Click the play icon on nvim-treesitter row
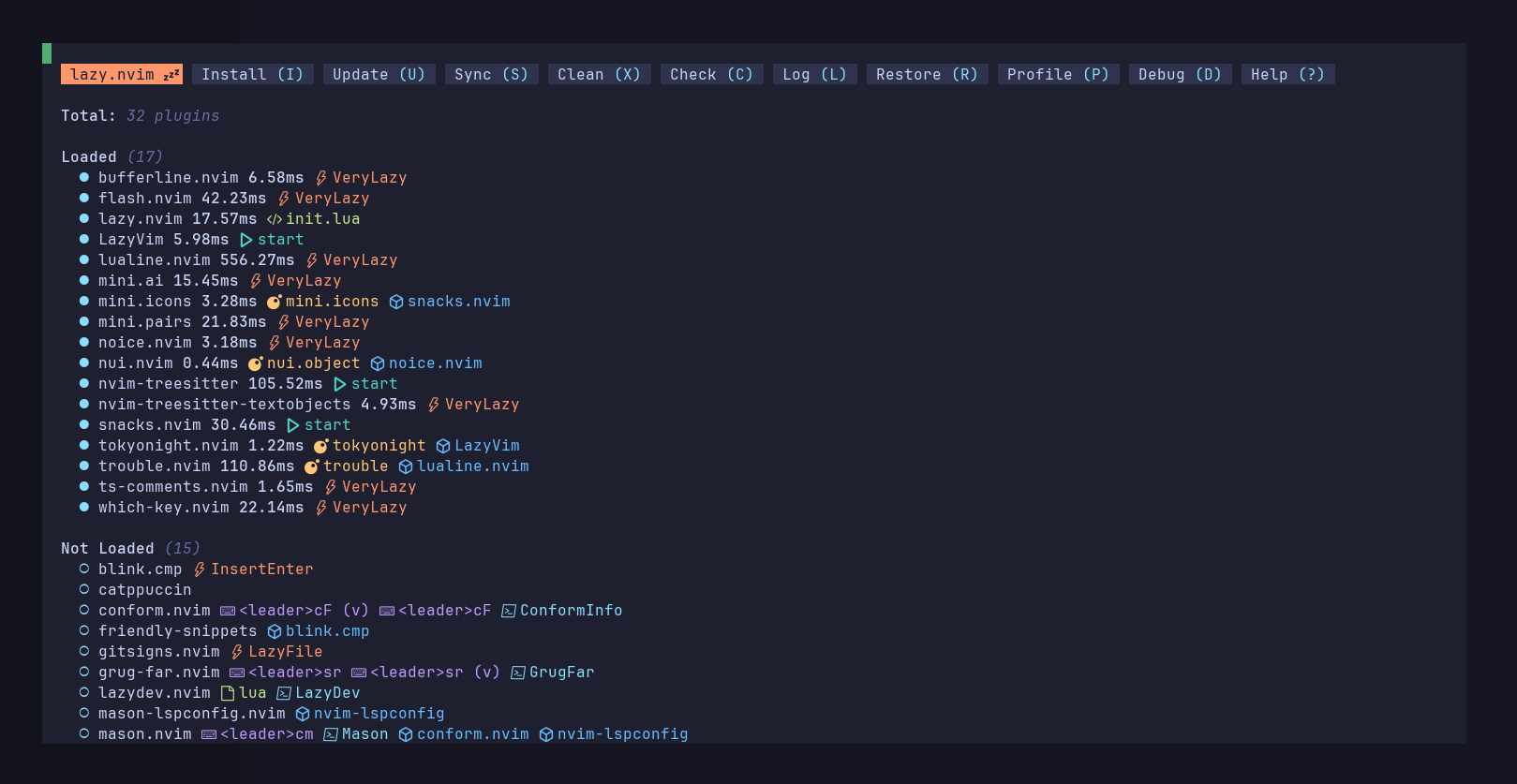 point(340,384)
